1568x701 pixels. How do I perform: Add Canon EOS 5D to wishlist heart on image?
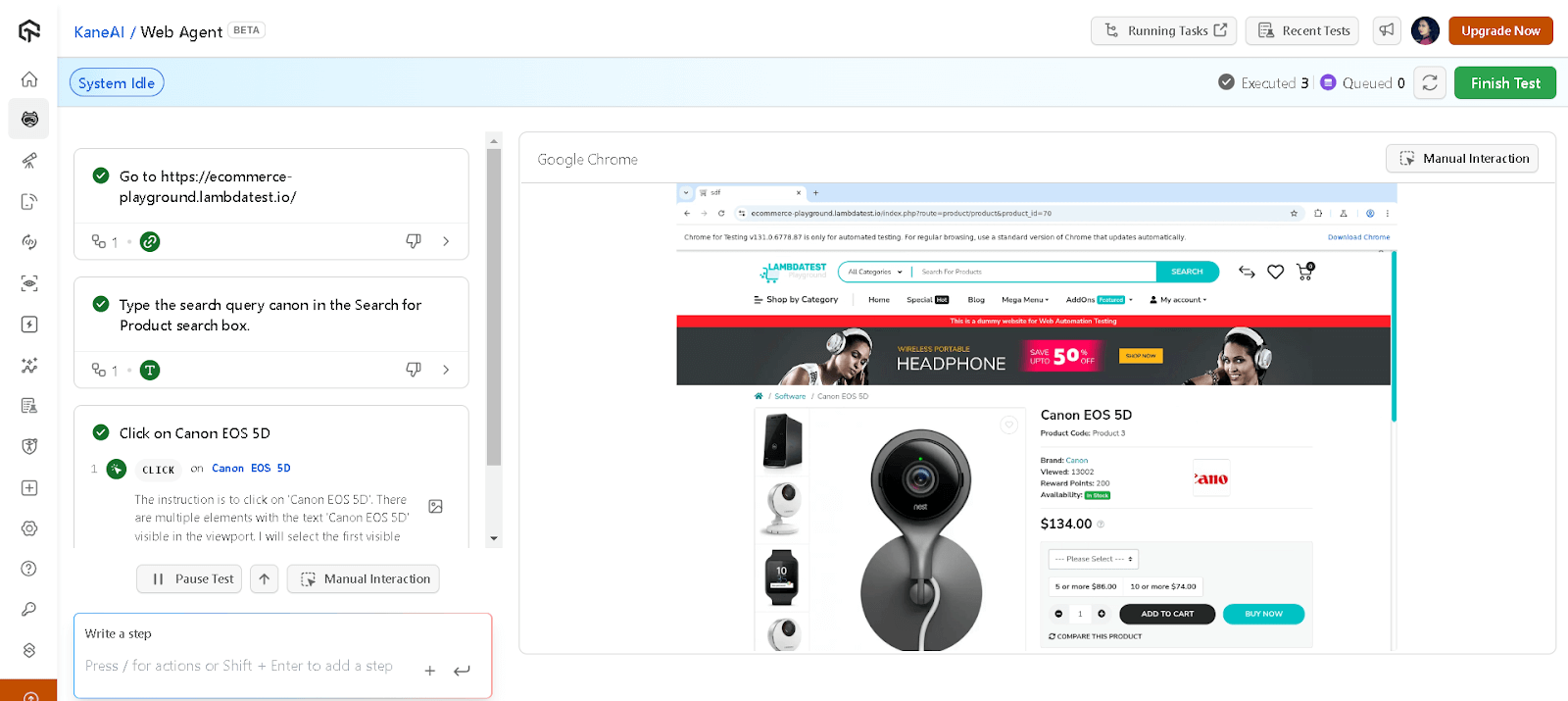point(1008,425)
